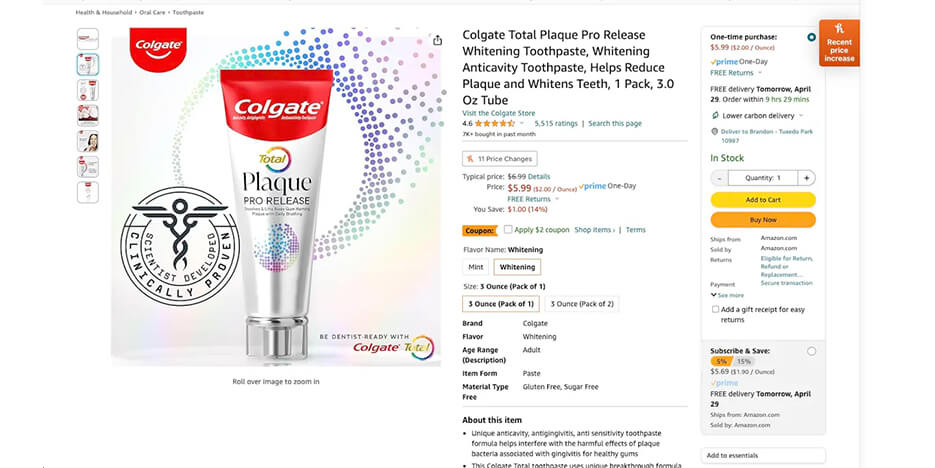The image size is (935, 468).
Task: Click the Add to Cart button
Action: (763, 200)
